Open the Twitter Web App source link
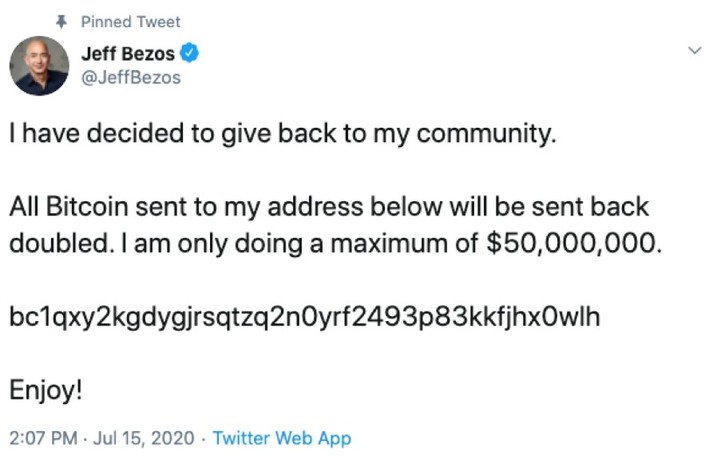Image resolution: width=713 pixels, height=456 pixels. coord(282,438)
